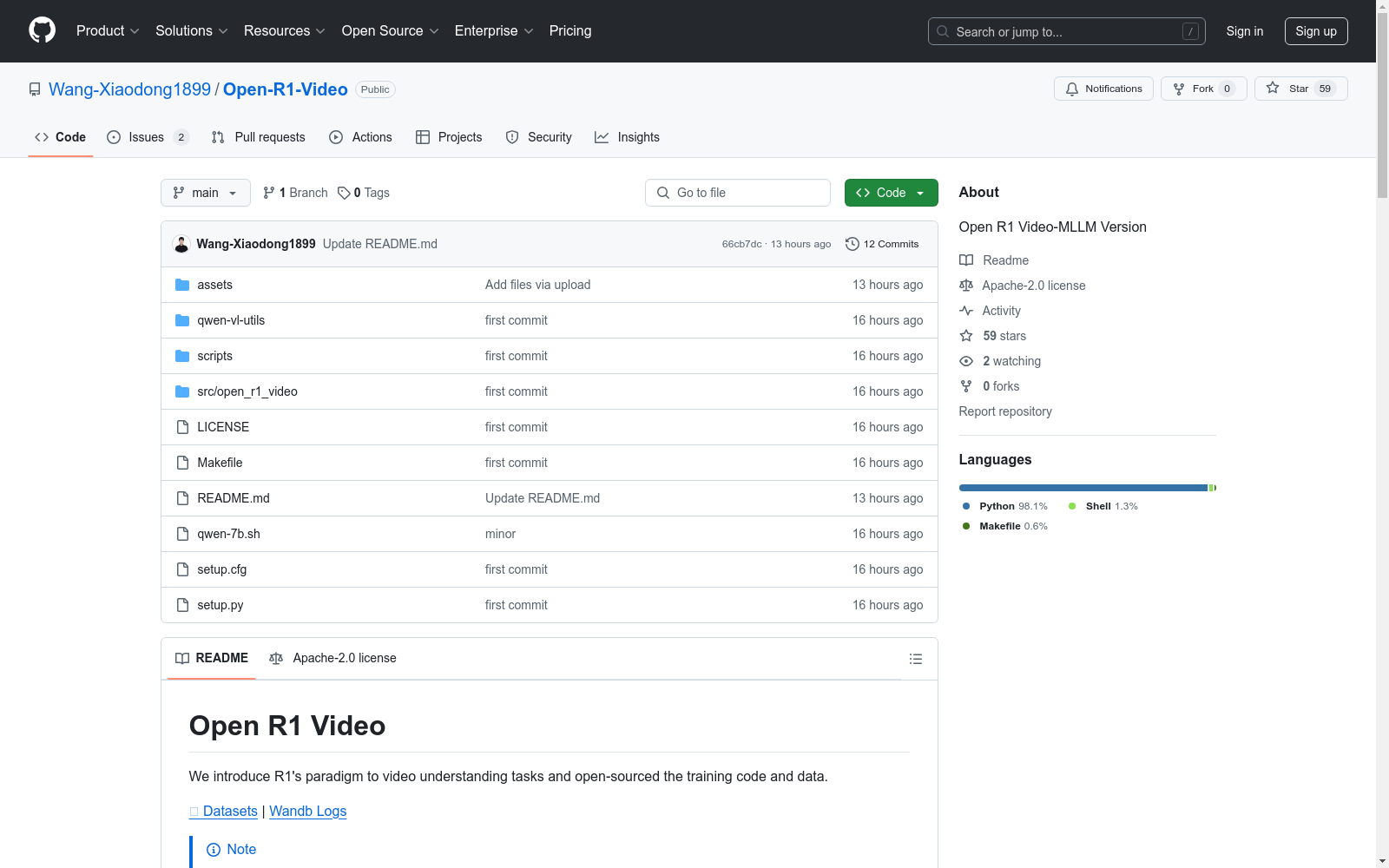Click the commits history clock icon

tap(852, 244)
